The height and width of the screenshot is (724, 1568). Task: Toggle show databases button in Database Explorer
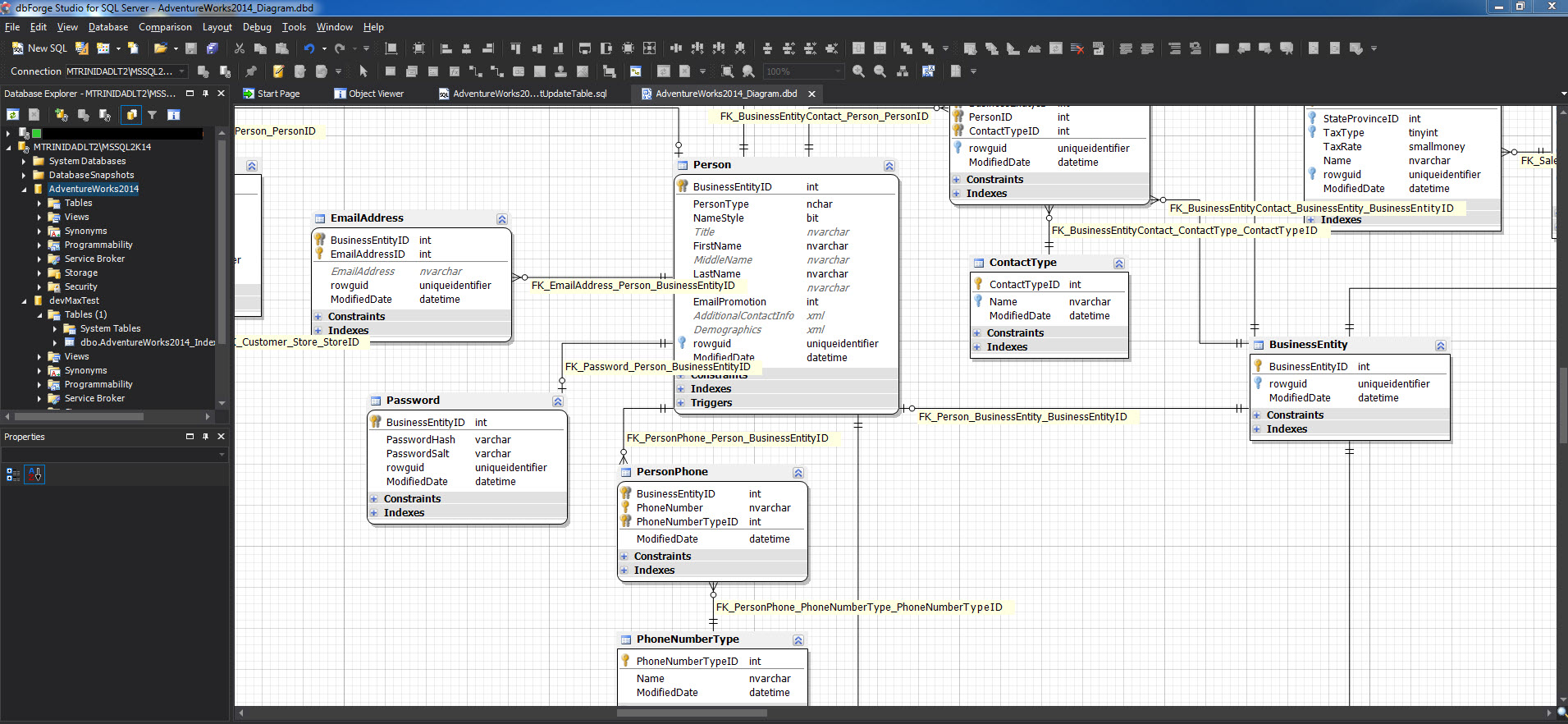131,115
